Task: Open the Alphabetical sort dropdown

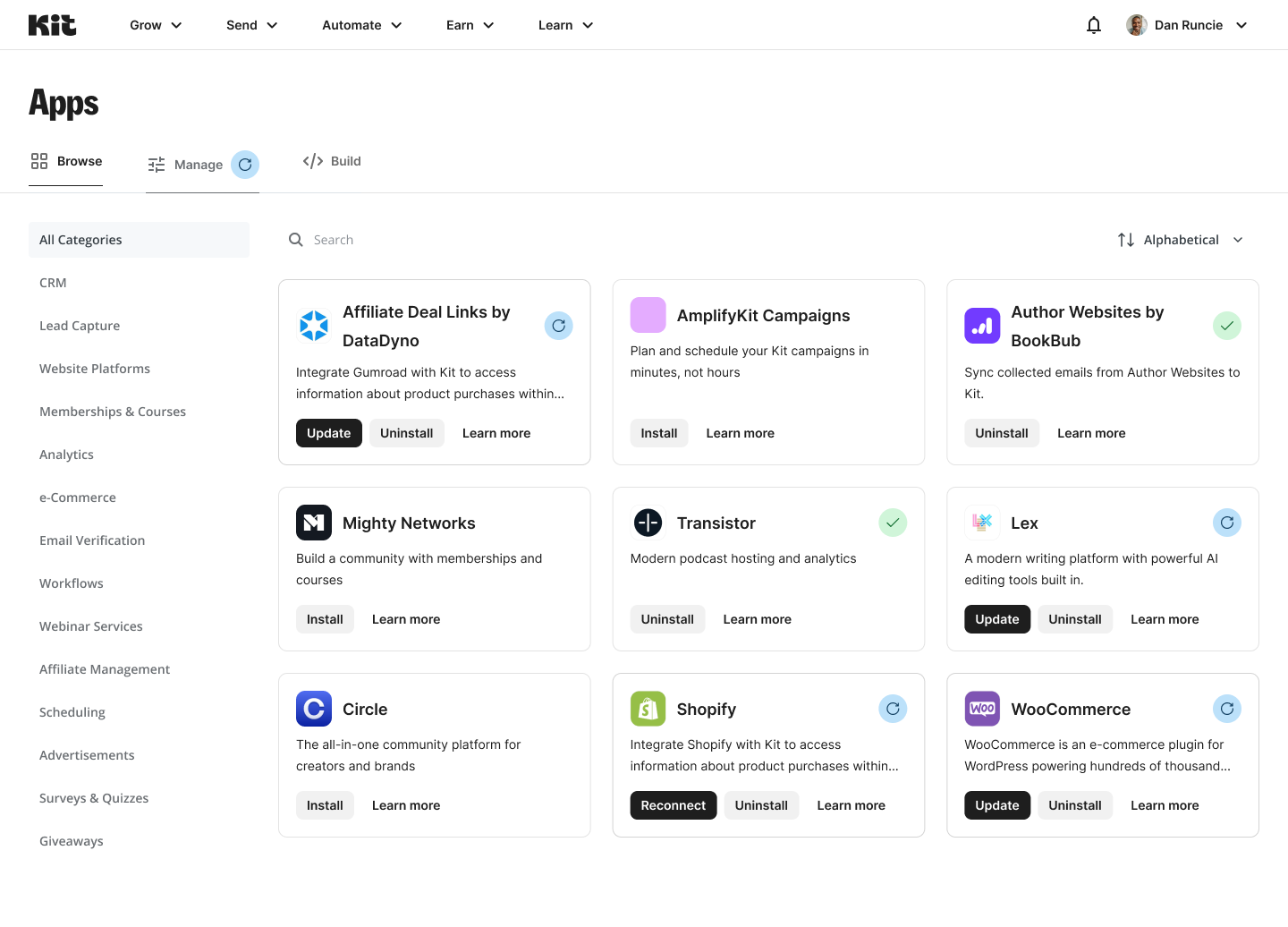Action: 1181,240
